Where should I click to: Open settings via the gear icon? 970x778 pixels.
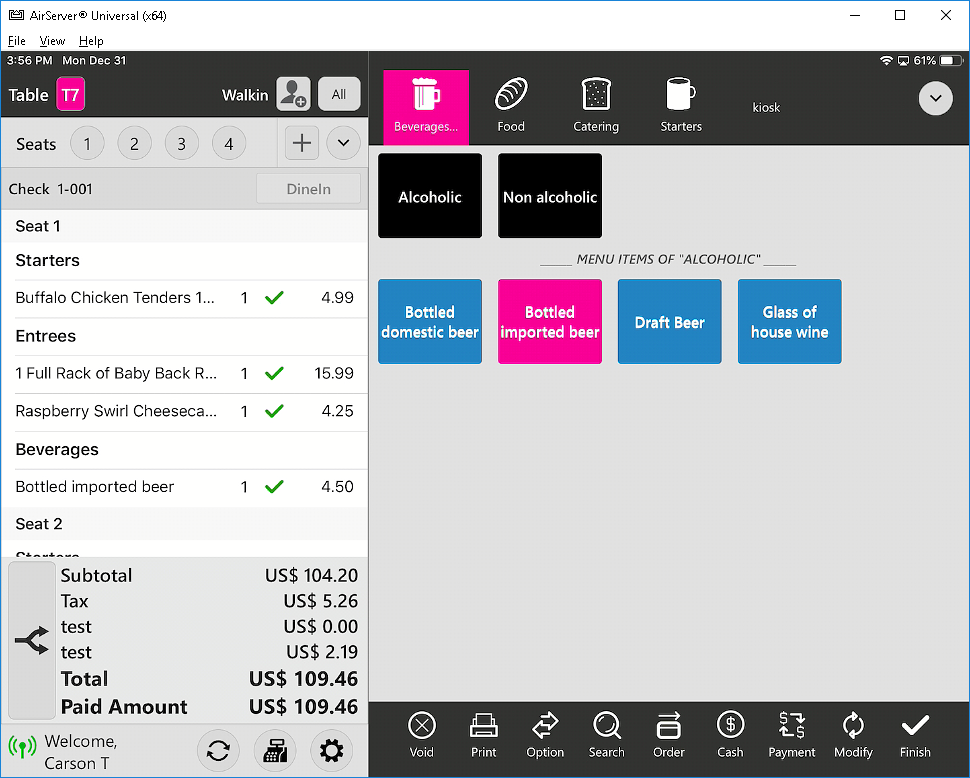pos(331,750)
